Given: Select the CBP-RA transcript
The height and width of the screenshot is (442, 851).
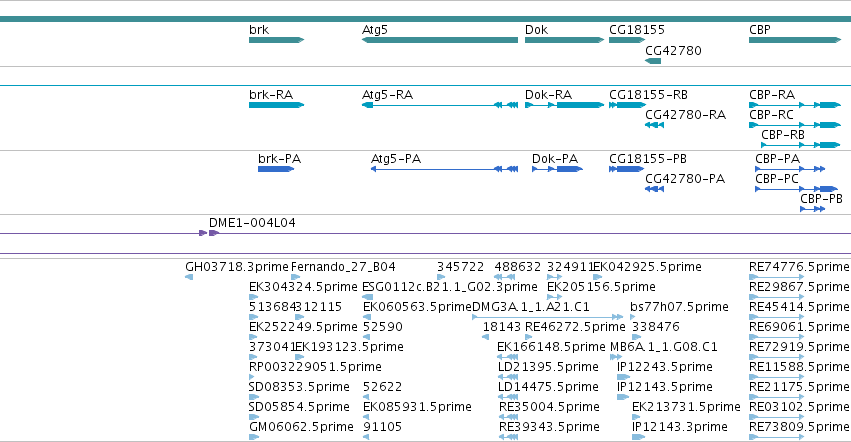Looking at the screenshot, I should pos(795,105).
